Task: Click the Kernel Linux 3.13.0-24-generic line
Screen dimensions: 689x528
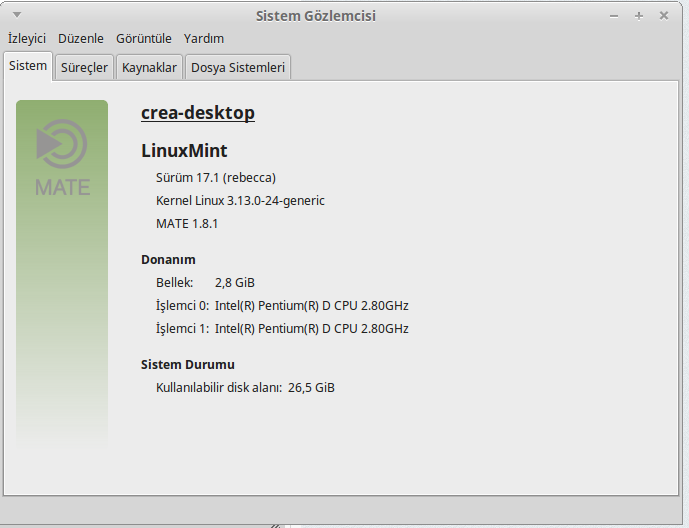Action: [x=240, y=201]
